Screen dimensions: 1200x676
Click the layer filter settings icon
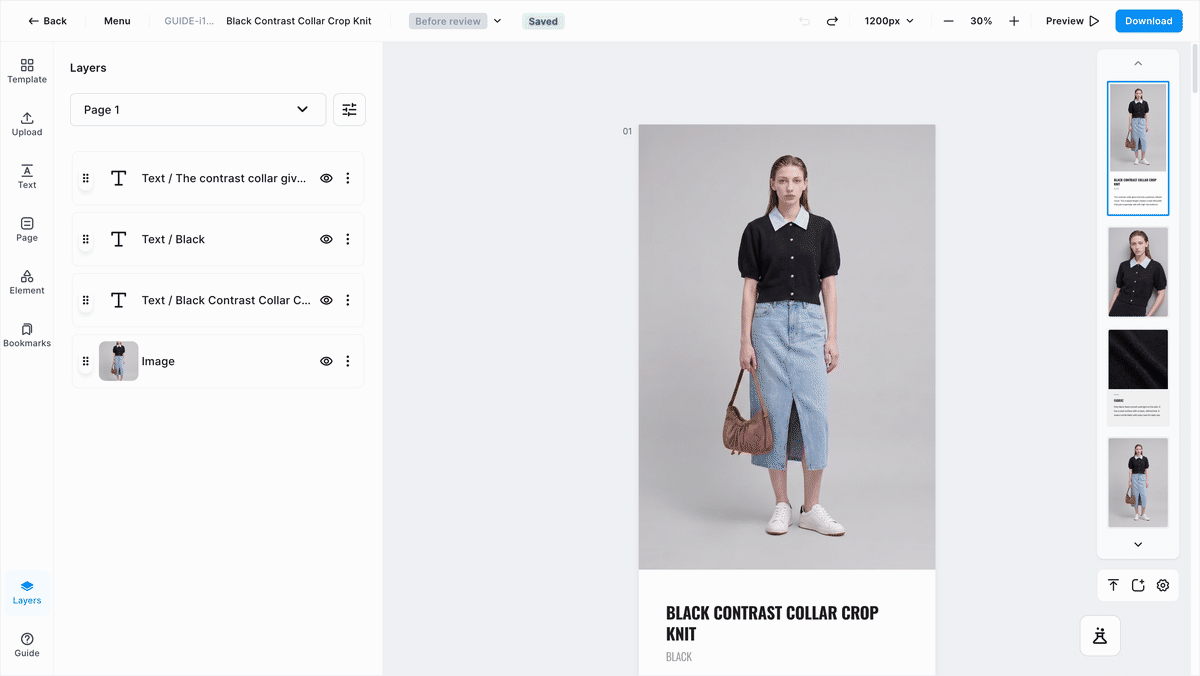tap(349, 110)
